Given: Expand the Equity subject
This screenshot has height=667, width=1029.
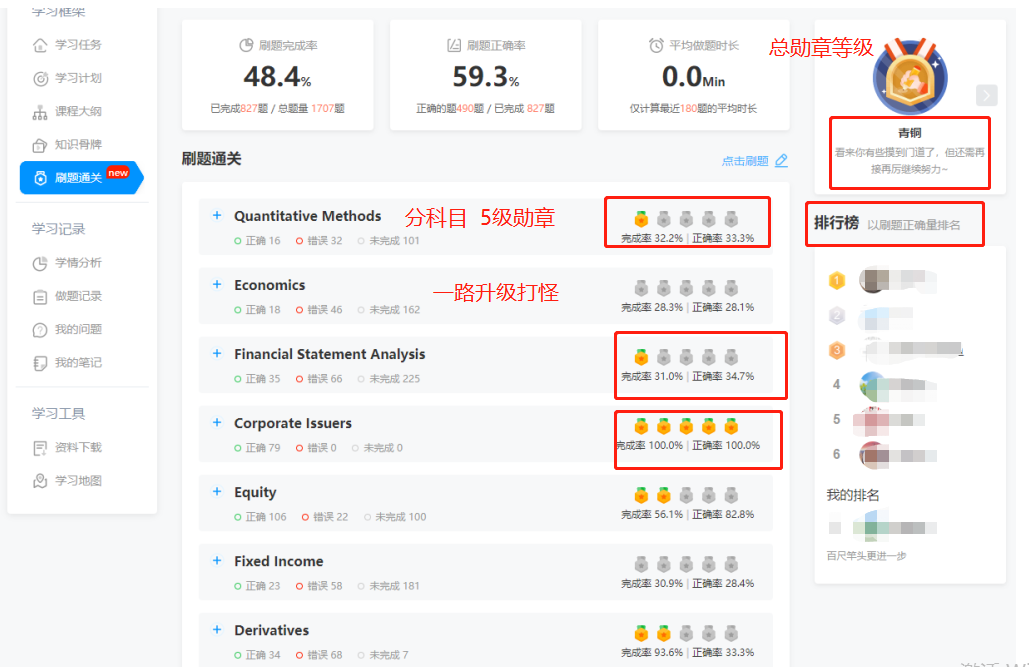Looking at the screenshot, I should (217, 491).
